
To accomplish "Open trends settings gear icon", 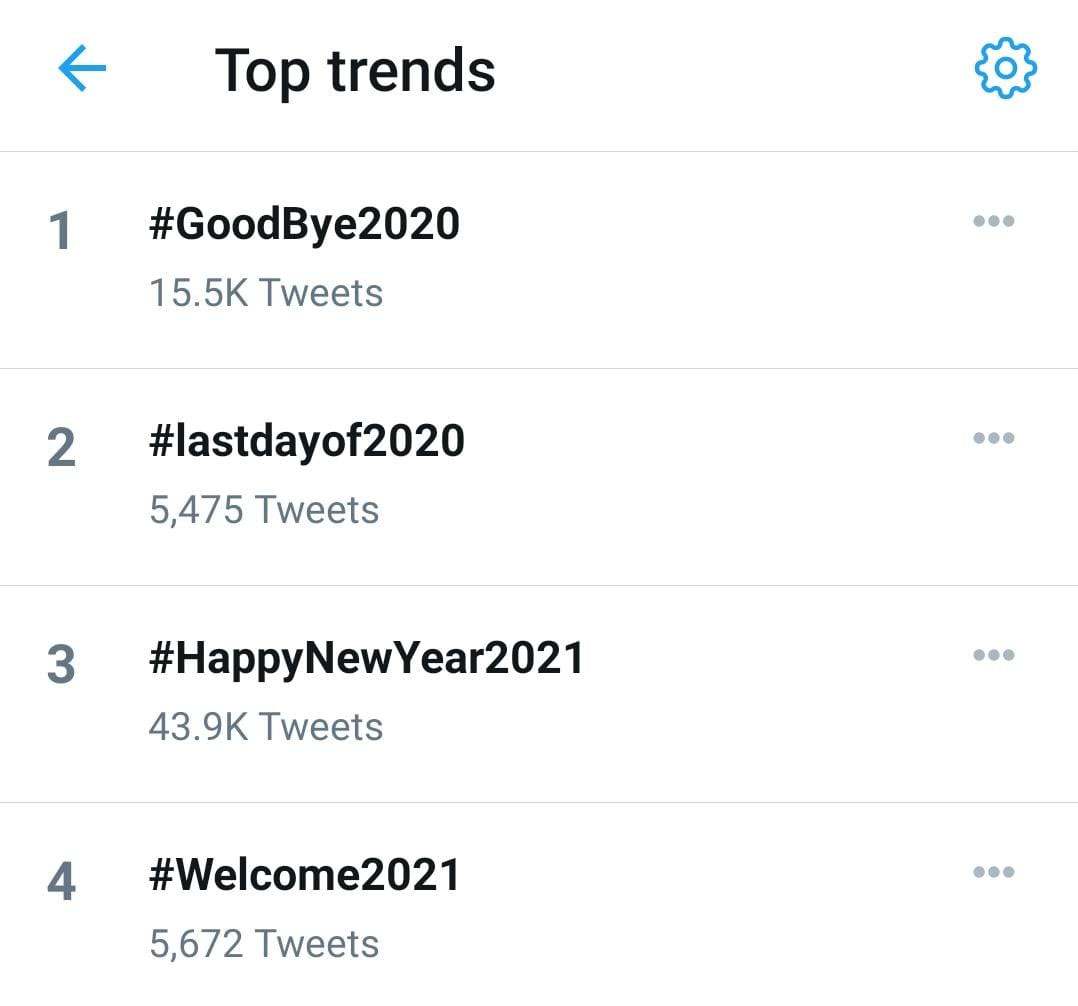I will coord(1005,68).
